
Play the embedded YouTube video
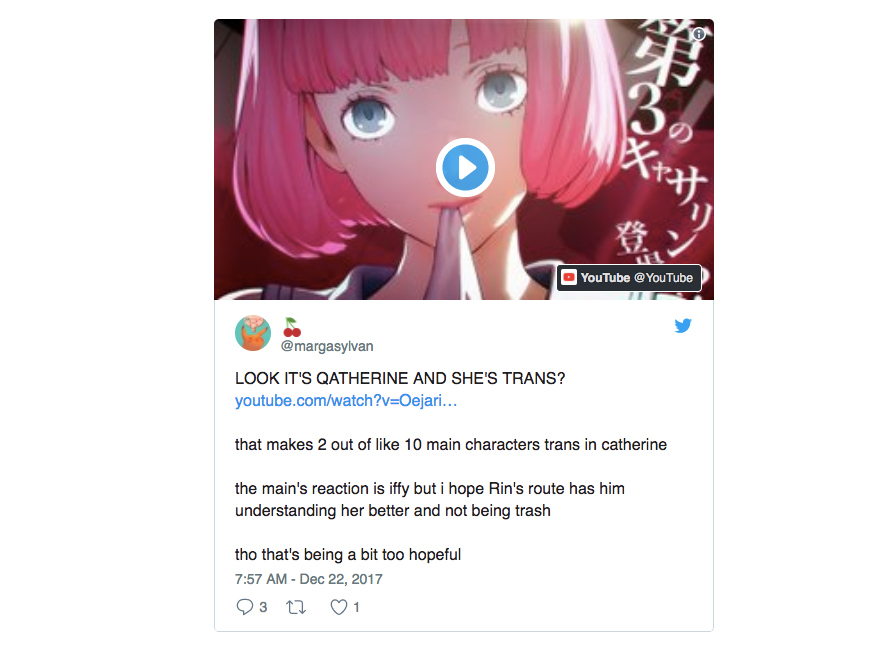pos(465,168)
